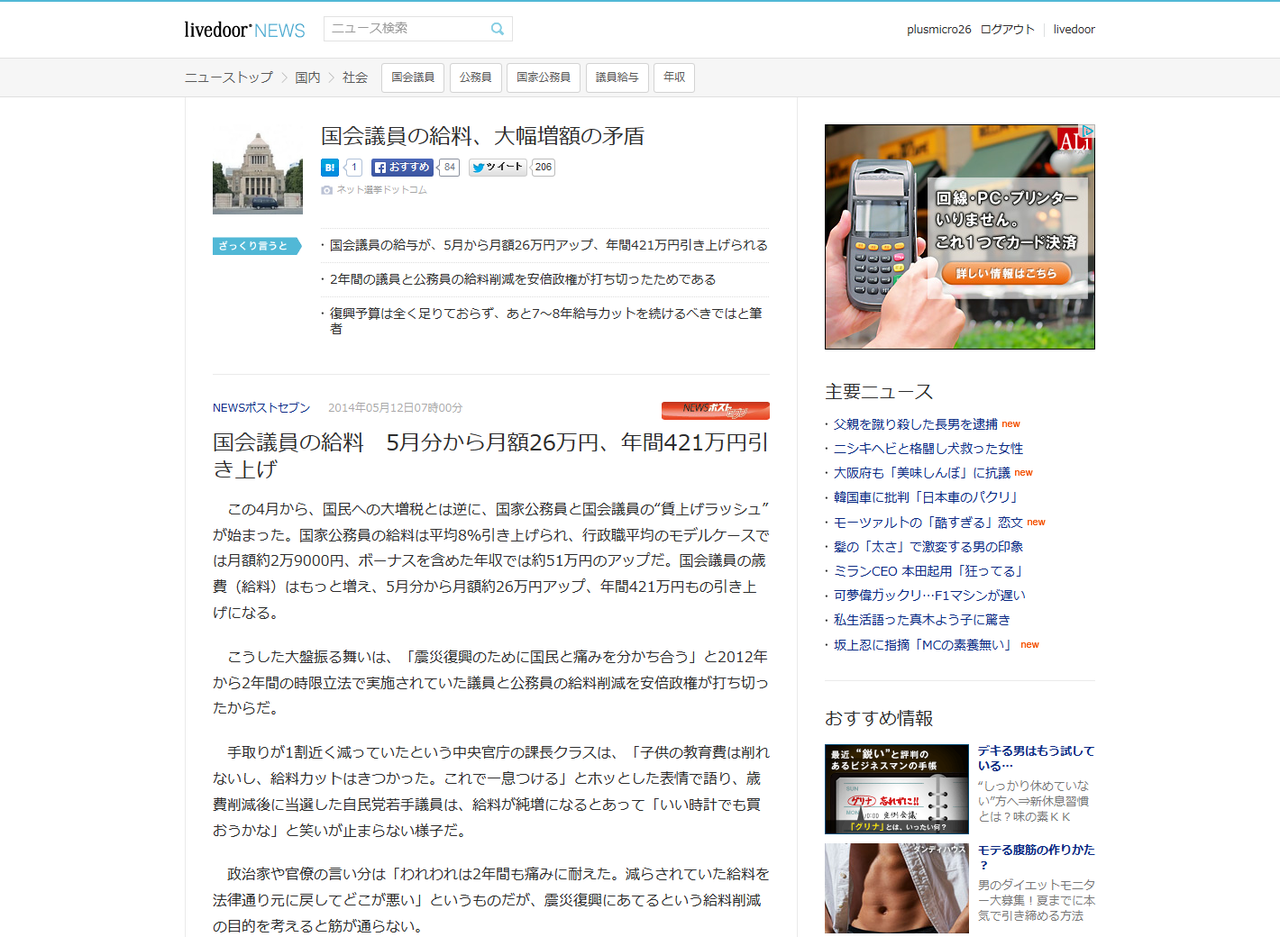Open the livedoor link in the header

pyautogui.click(x=1074, y=30)
